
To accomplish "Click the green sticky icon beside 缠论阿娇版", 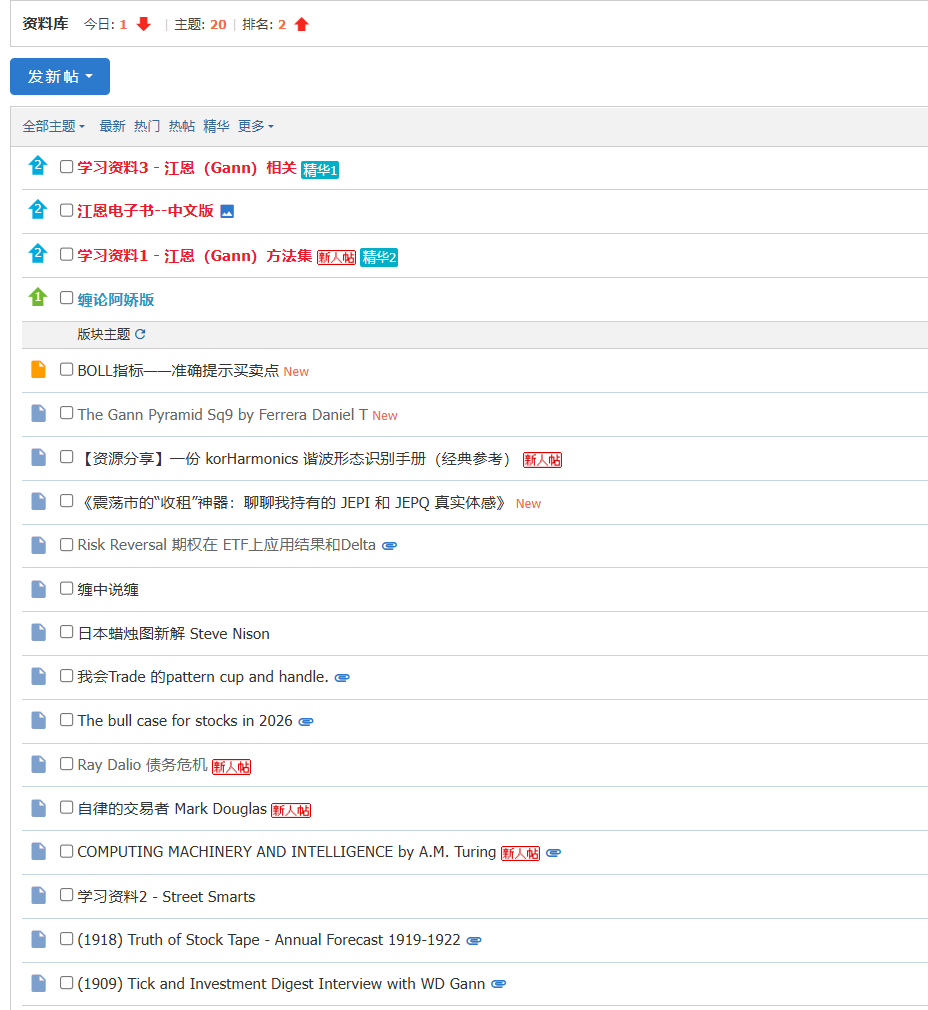I will [38, 297].
